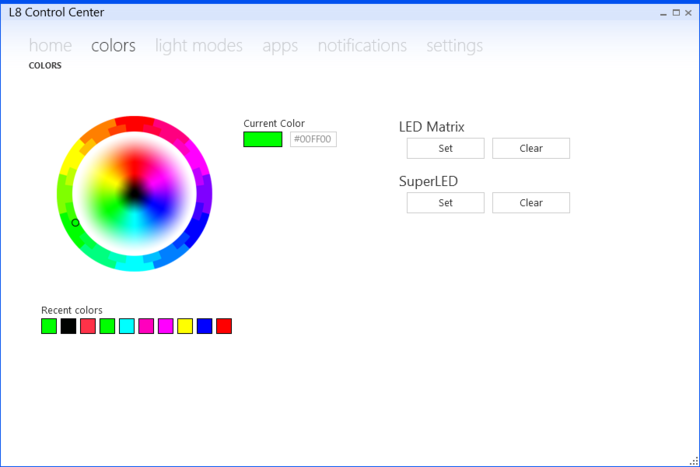Screen dimensions: 700x467
Task: Click black center of the inner color disc
Action: [134, 194]
